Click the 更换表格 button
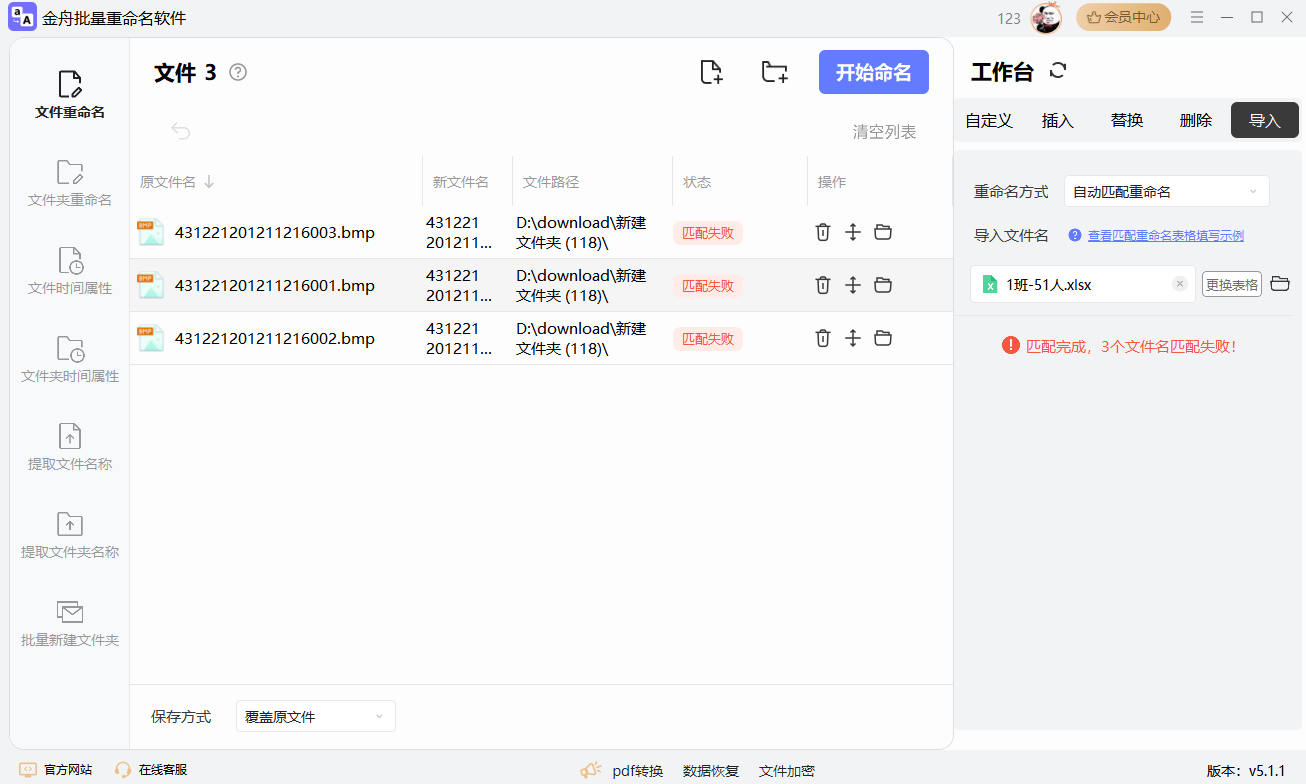 pos(1232,284)
